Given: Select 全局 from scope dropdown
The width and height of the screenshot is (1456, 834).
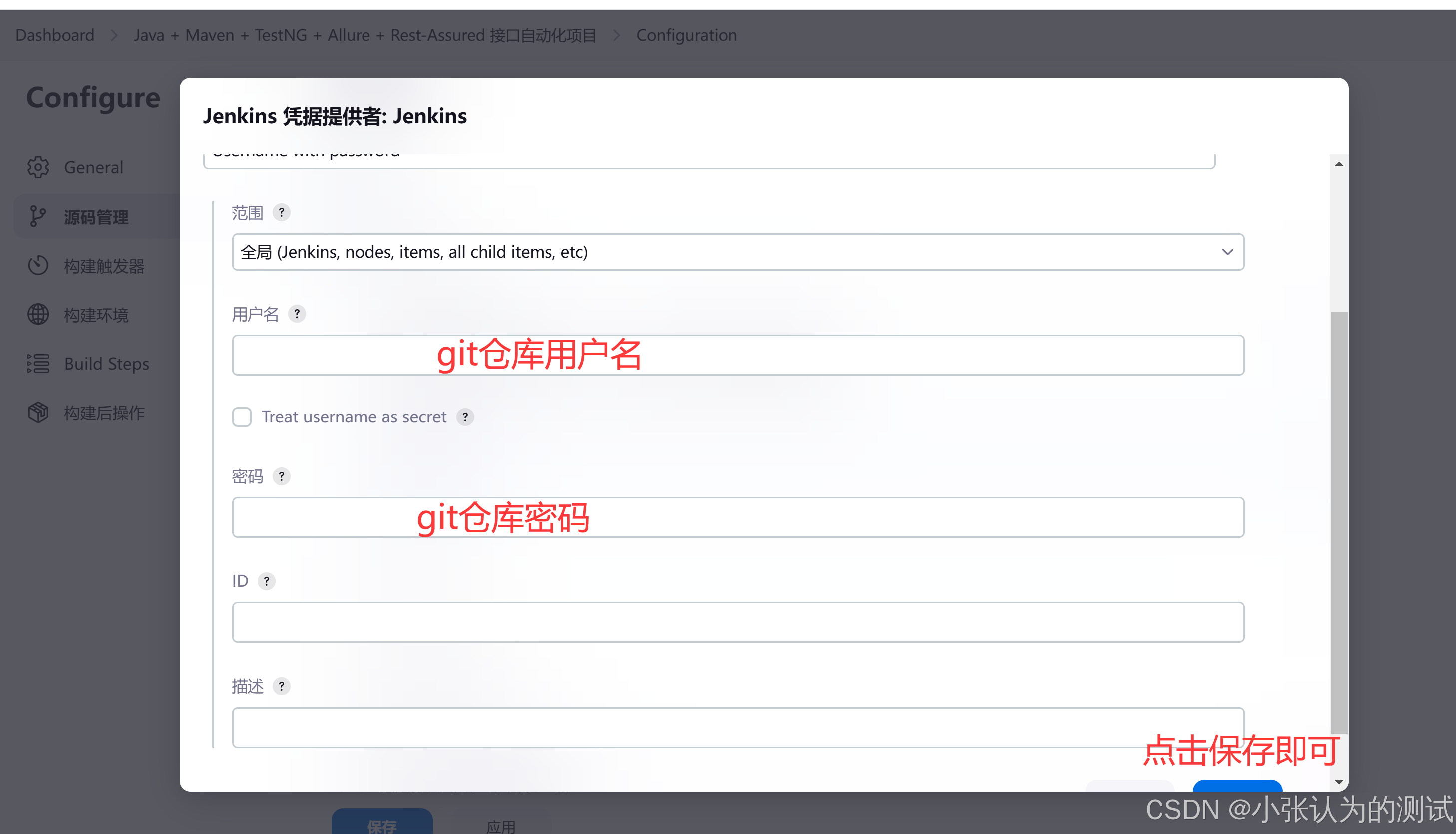Looking at the screenshot, I should coord(736,252).
